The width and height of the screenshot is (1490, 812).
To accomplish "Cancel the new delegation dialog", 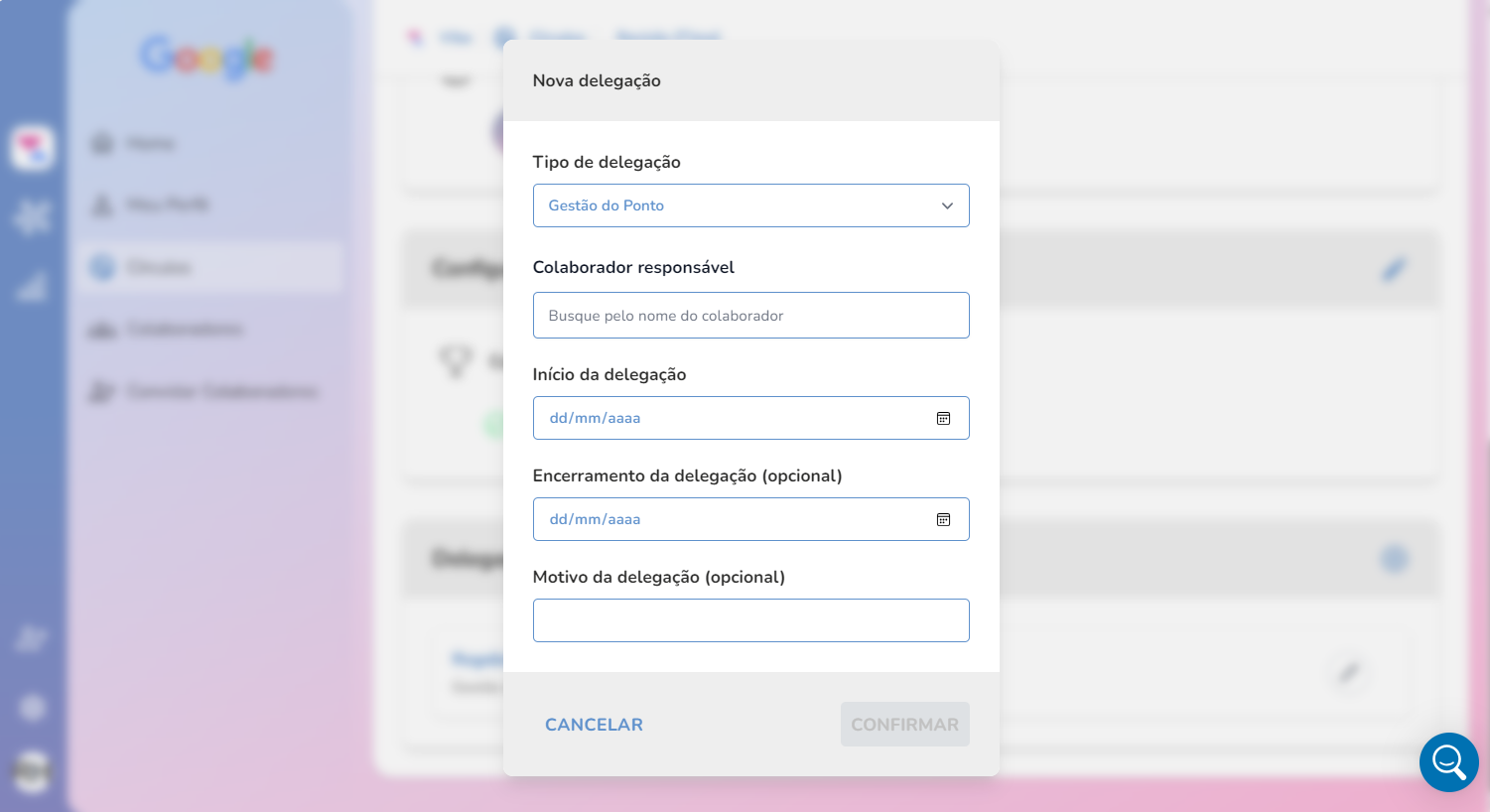I will pyautogui.click(x=594, y=725).
